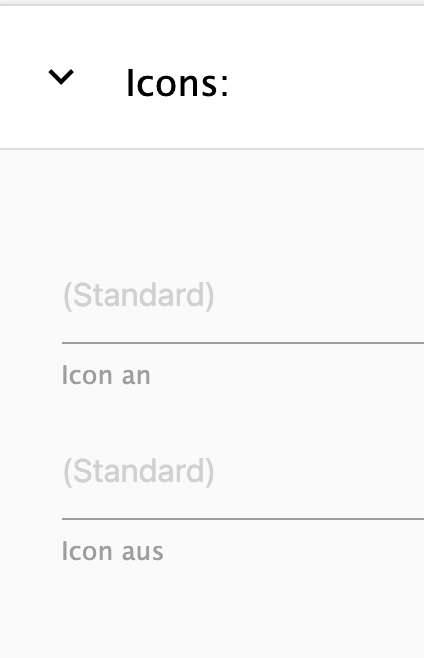
Task: Click the blank gap between the two icon fields
Action: pyautogui.click(x=243, y=420)
